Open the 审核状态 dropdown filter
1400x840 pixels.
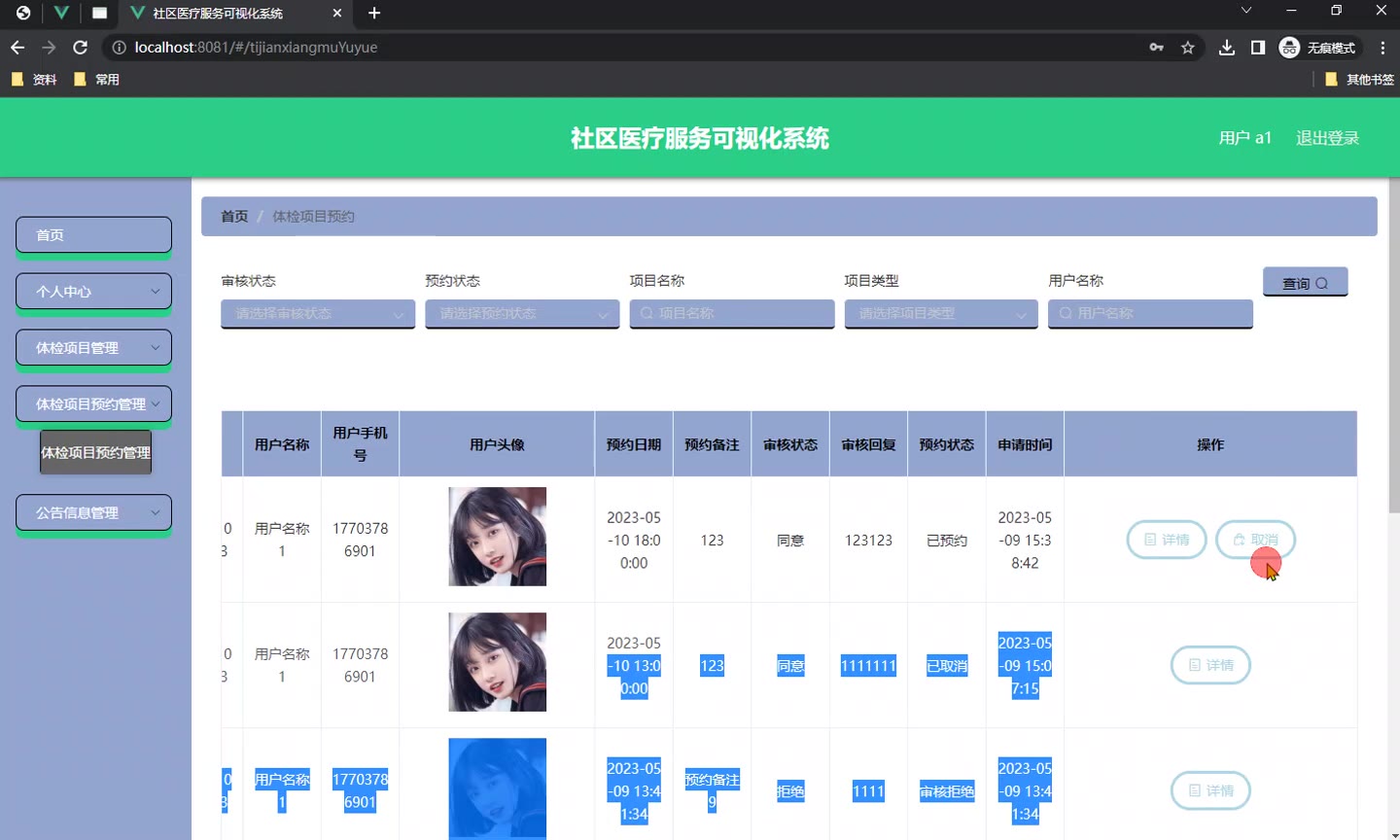[x=318, y=314]
